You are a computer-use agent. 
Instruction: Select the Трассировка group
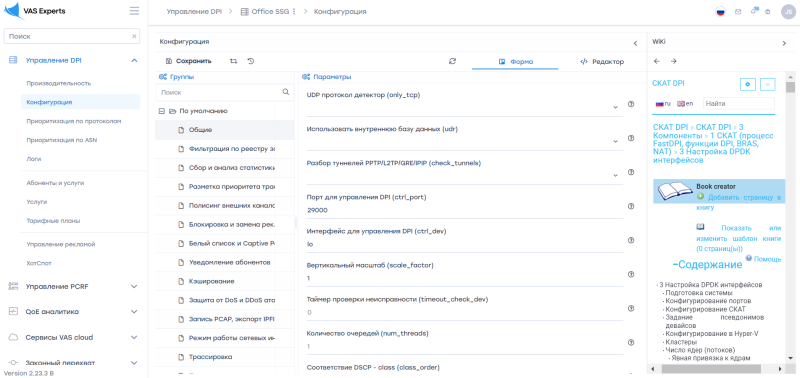click(x=224, y=357)
